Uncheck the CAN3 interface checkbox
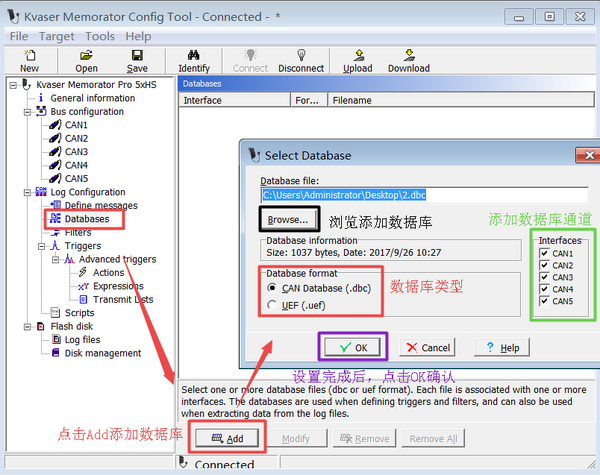This screenshot has height=475, width=600. click(544, 277)
